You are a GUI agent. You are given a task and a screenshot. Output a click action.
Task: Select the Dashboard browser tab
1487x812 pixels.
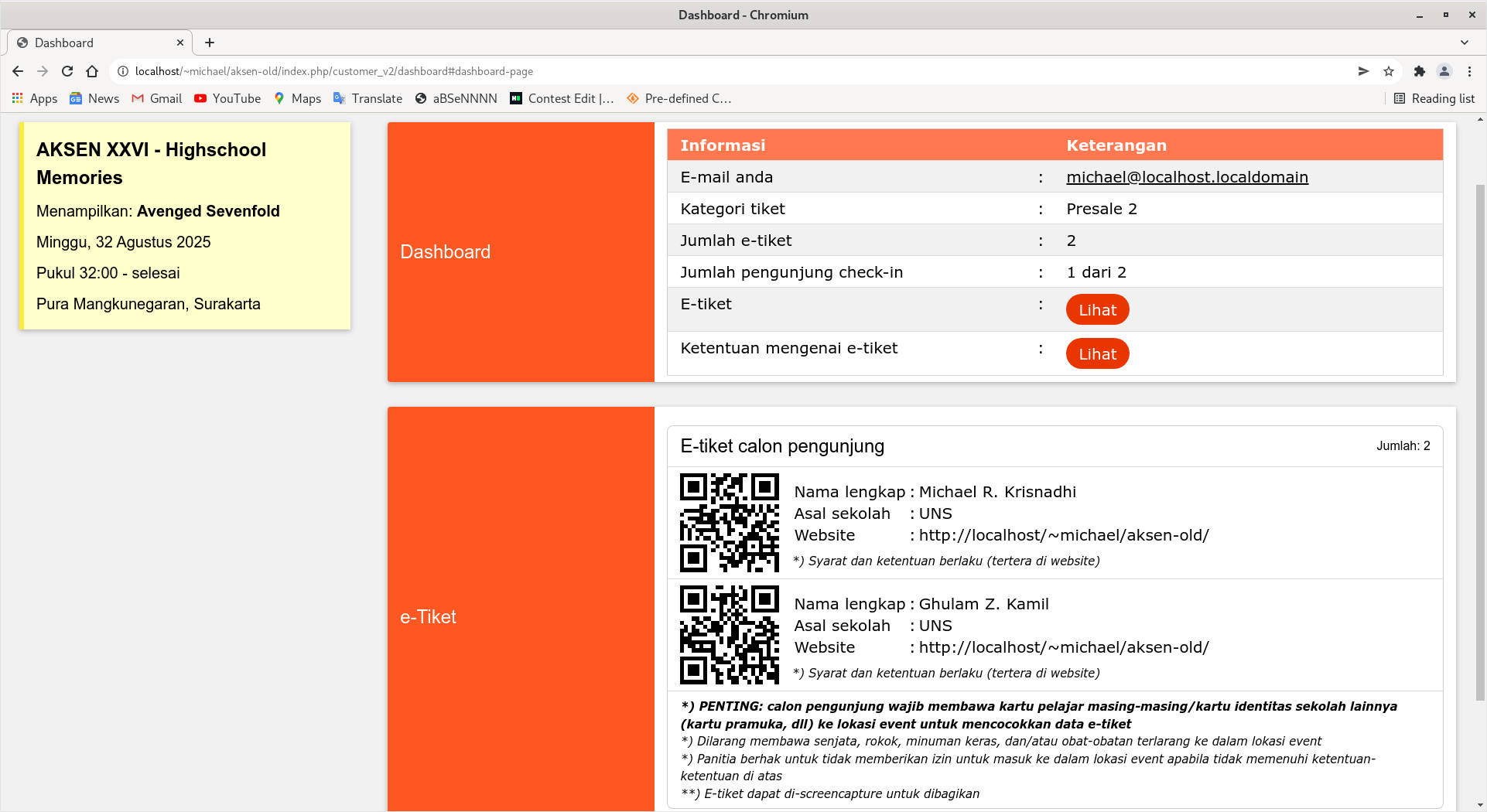[x=93, y=43]
